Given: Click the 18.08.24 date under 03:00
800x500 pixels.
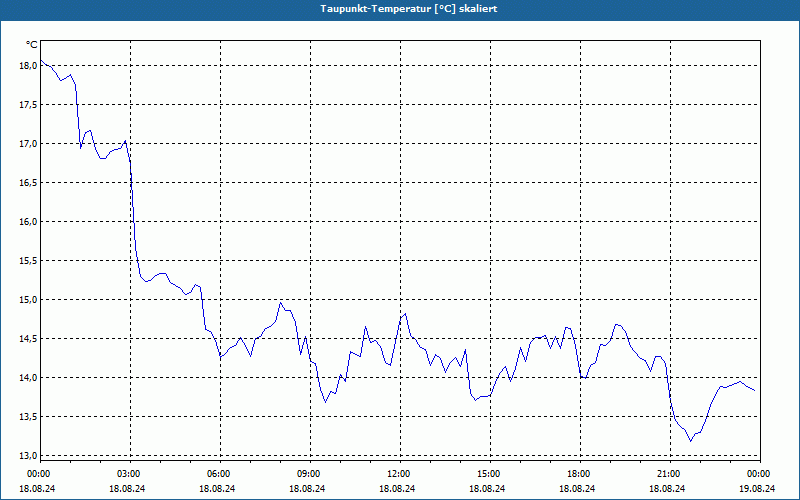Looking at the screenshot, I should (x=127, y=488).
